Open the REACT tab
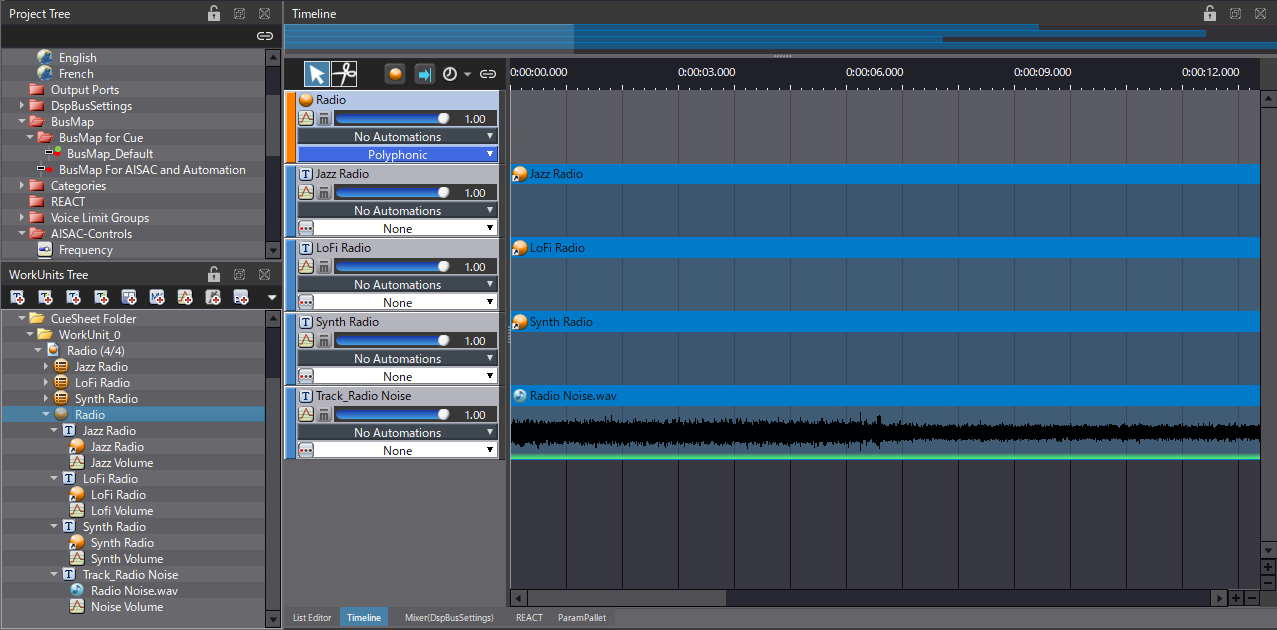The image size is (1277, 630). [529, 618]
